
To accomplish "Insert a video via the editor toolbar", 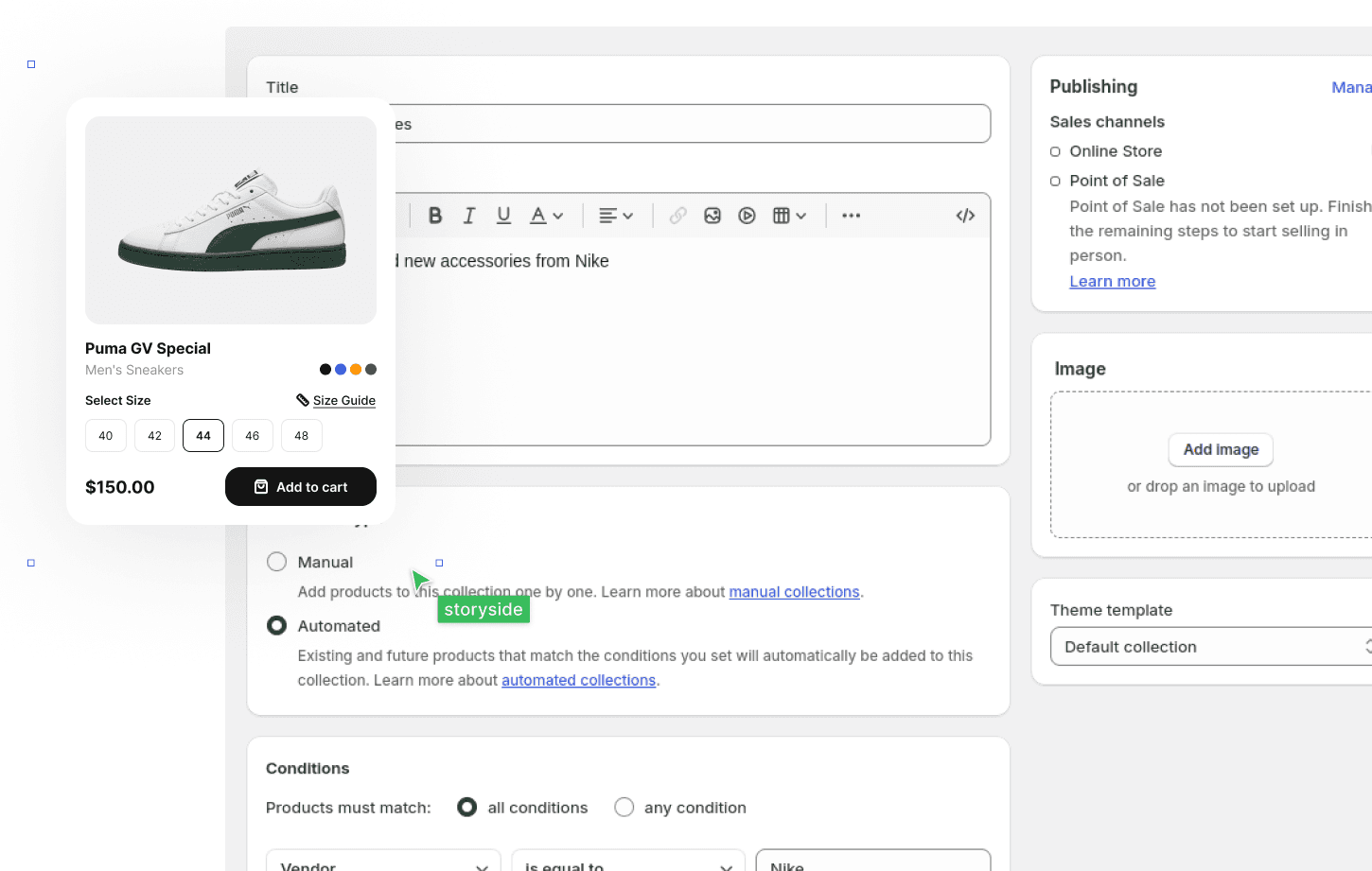I will [747, 216].
